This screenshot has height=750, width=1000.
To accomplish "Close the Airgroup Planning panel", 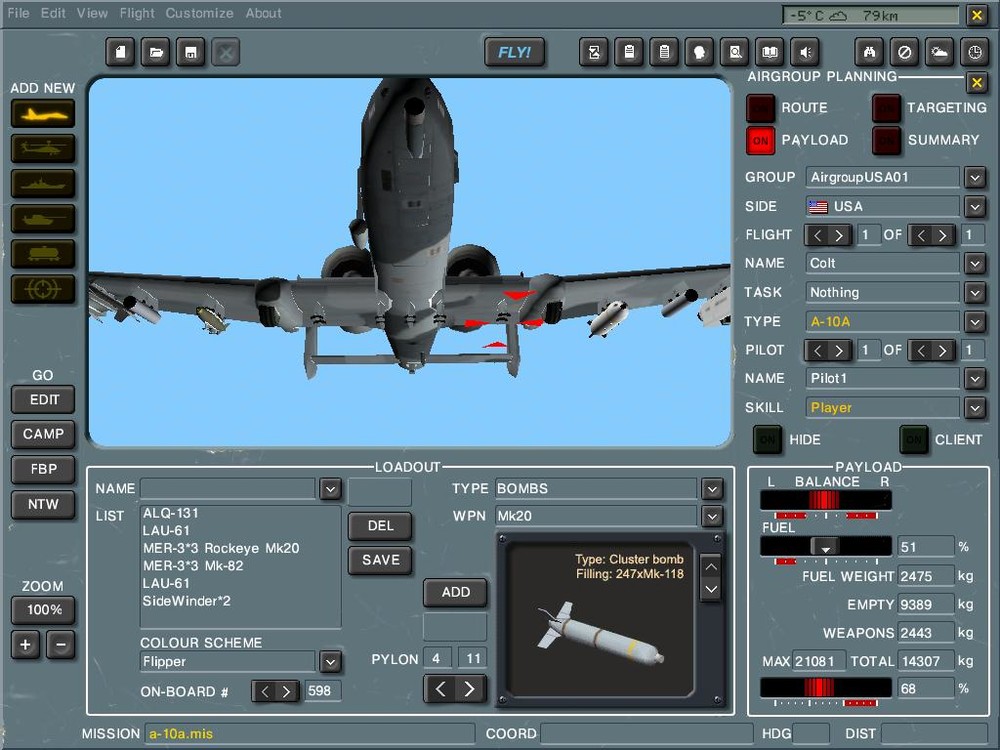I will pyautogui.click(x=976, y=83).
